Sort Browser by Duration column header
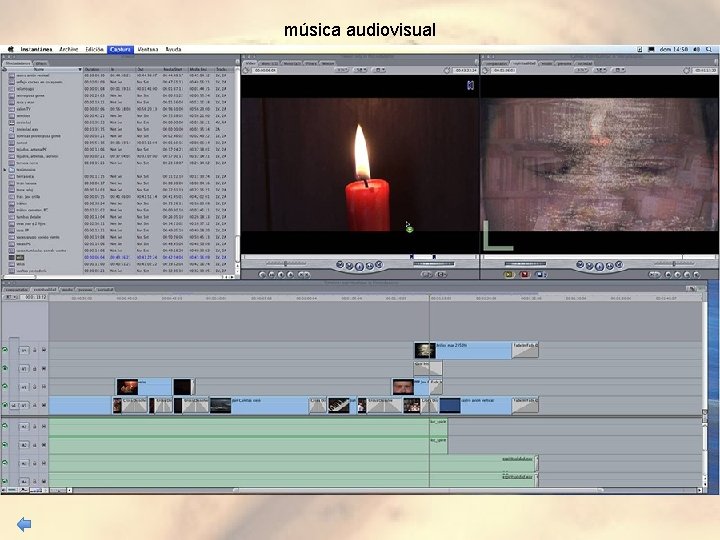720x540 pixels. [96, 69]
